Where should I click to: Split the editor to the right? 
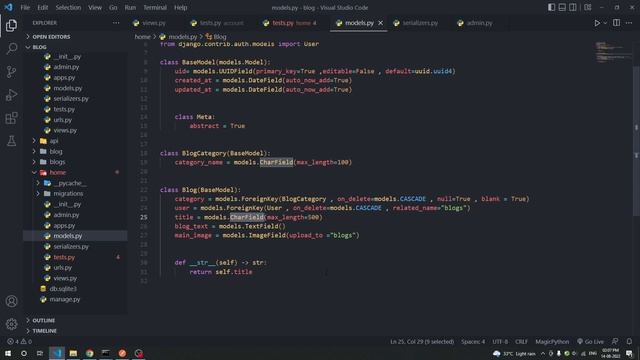tap(616, 23)
